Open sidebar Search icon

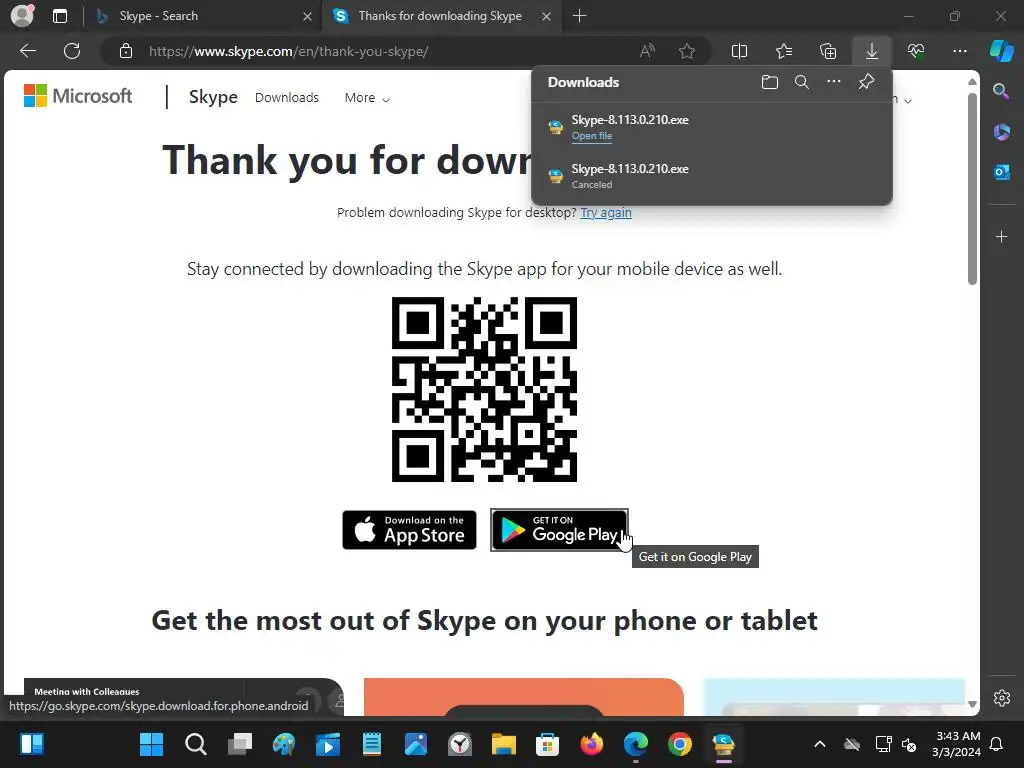click(1001, 91)
